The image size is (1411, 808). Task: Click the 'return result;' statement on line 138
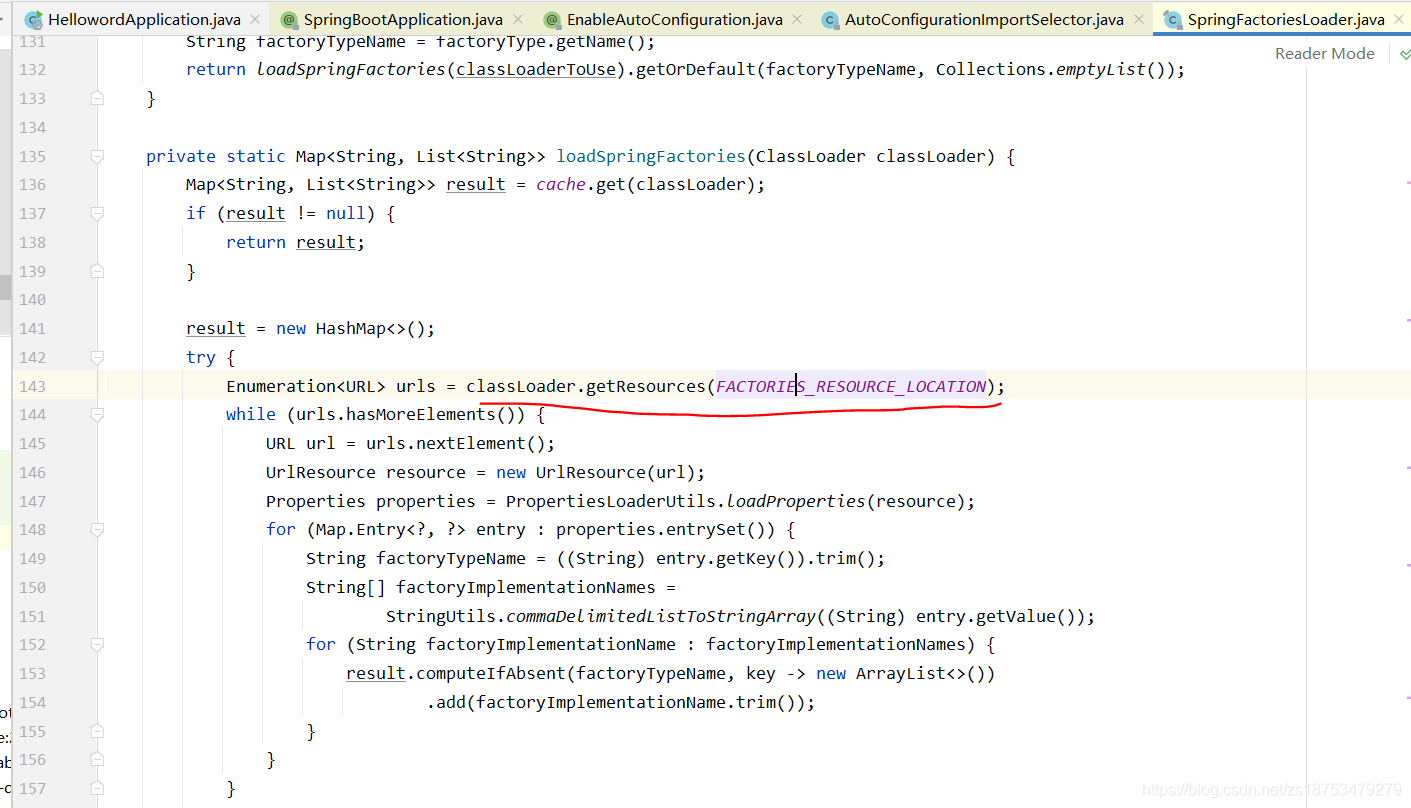[x=296, y=242]
